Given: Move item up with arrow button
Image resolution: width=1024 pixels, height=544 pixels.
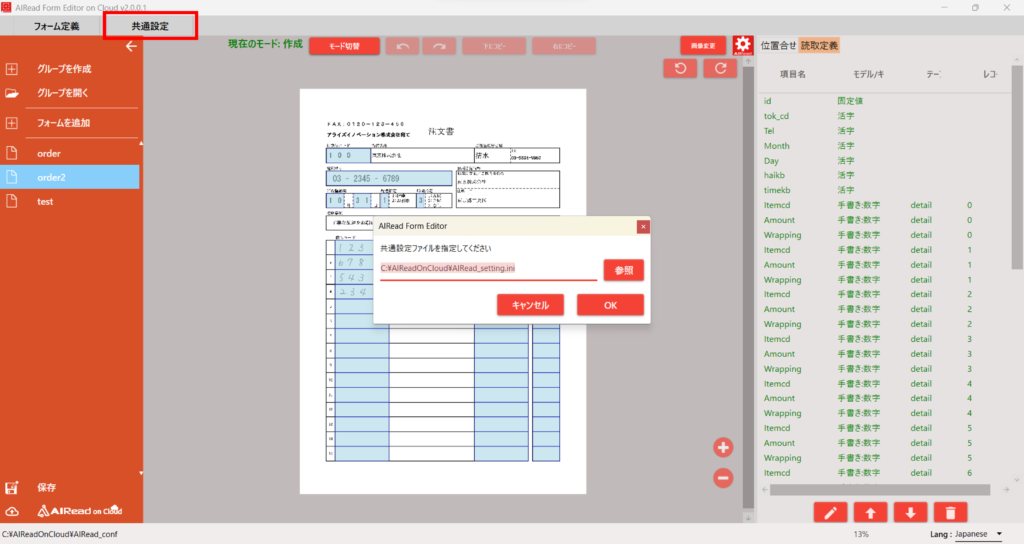Looking at the screenshot, I should [870, 512].
